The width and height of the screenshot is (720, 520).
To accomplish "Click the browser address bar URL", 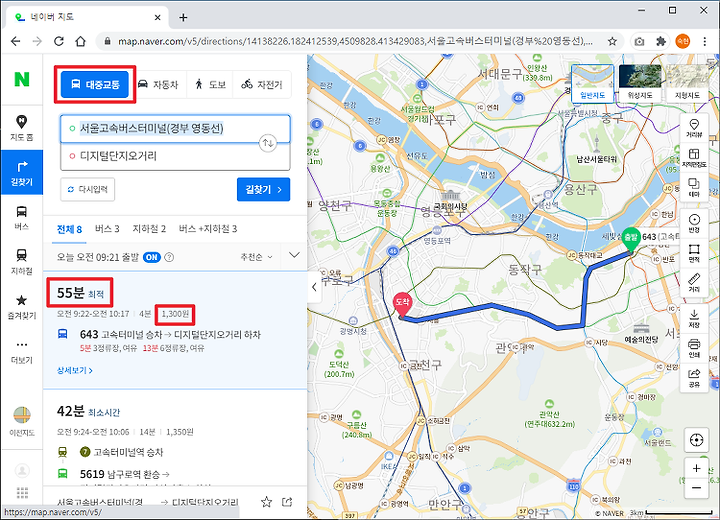I will 355,41.
